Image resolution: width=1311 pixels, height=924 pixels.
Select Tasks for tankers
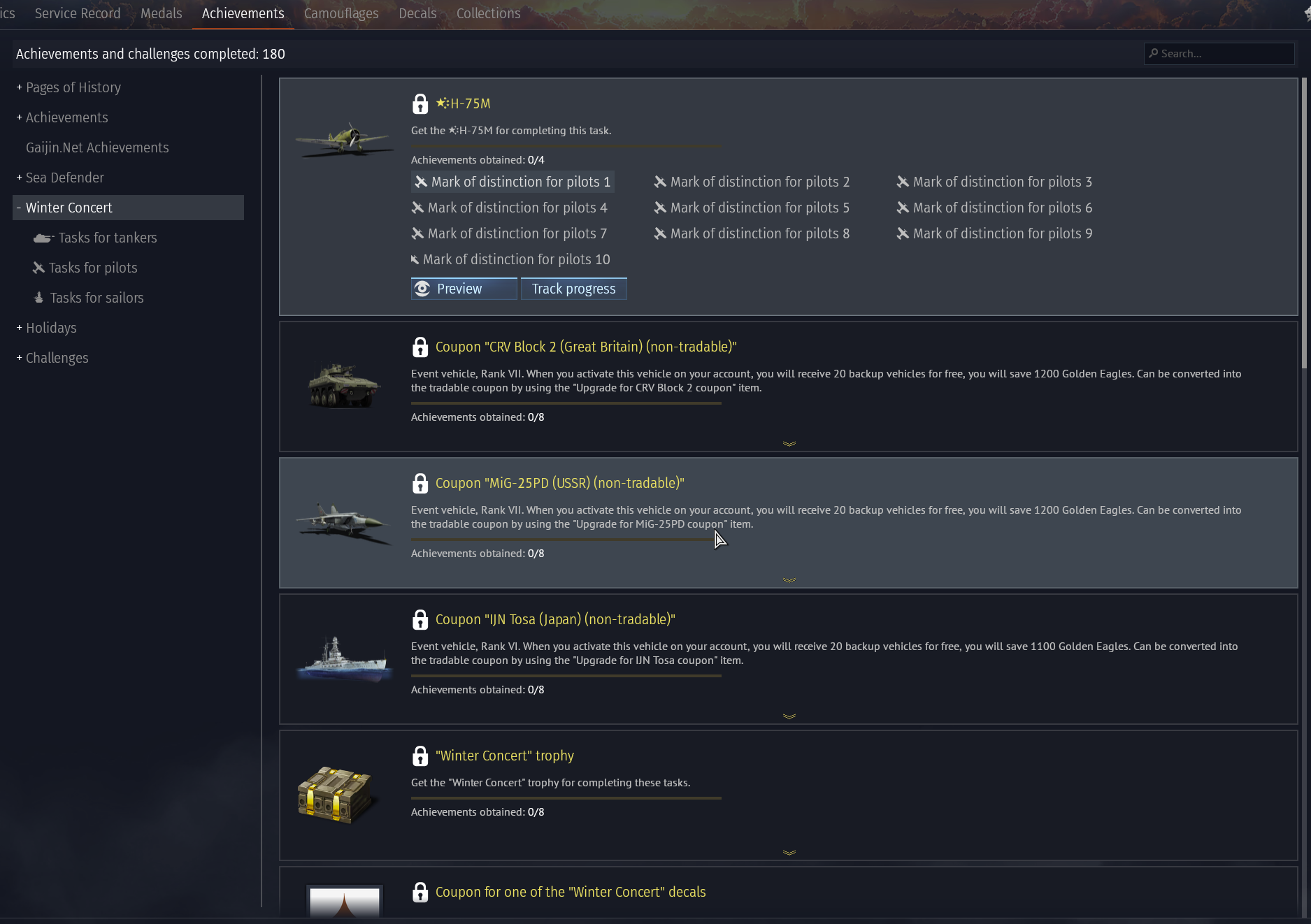pyautogui.click(x=108, y=238)
